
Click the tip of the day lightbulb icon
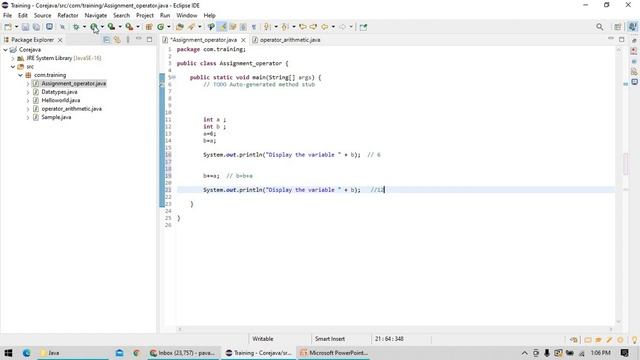point(634,340)
